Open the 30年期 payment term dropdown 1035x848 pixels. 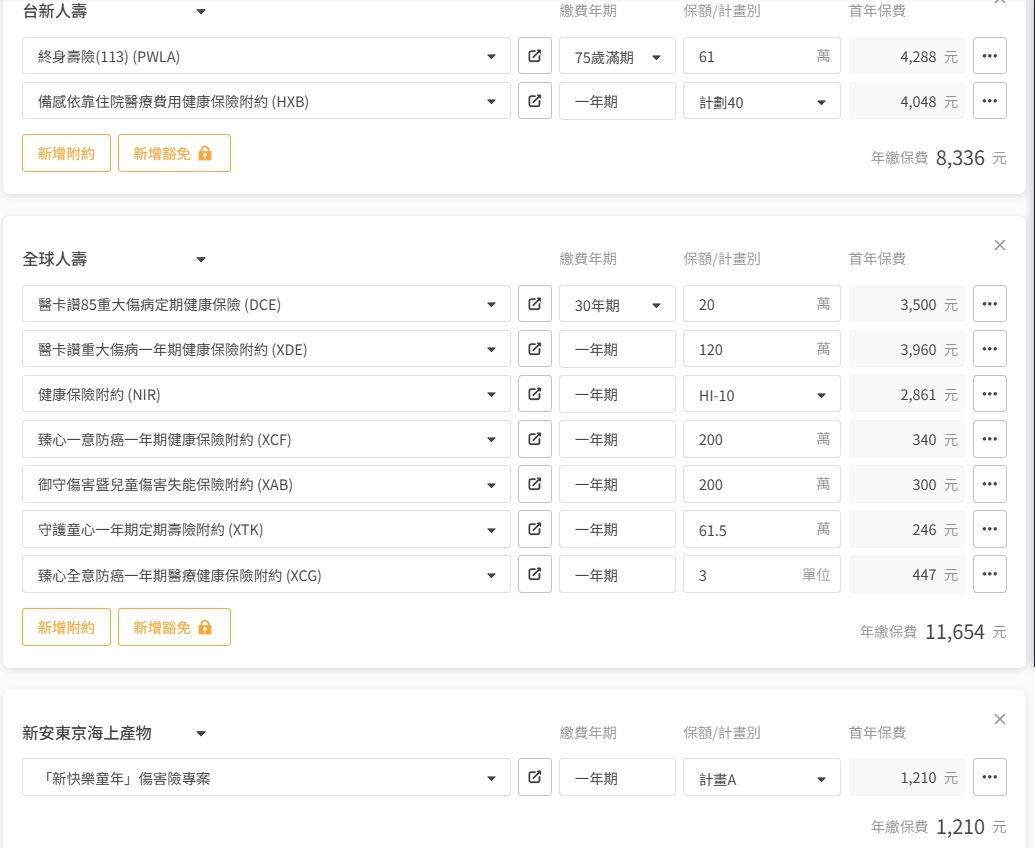tap(617, 305)
